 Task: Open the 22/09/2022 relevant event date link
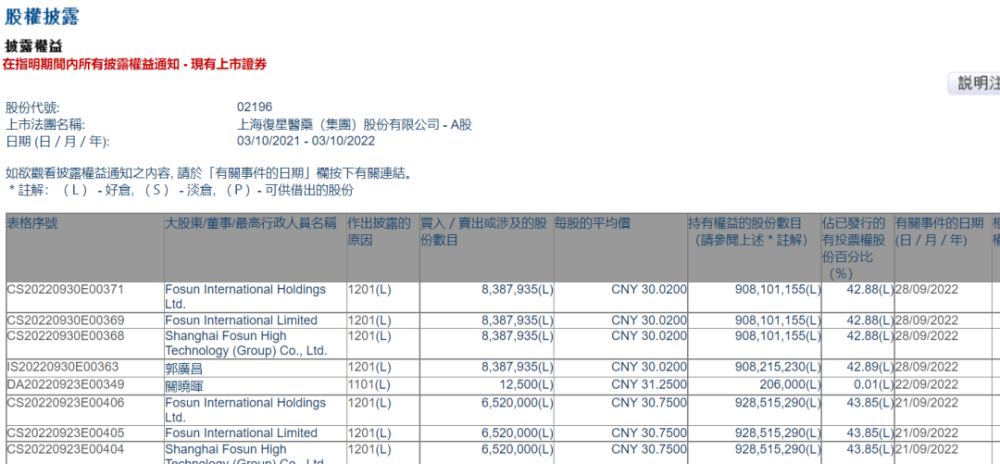tap(927, 384)
